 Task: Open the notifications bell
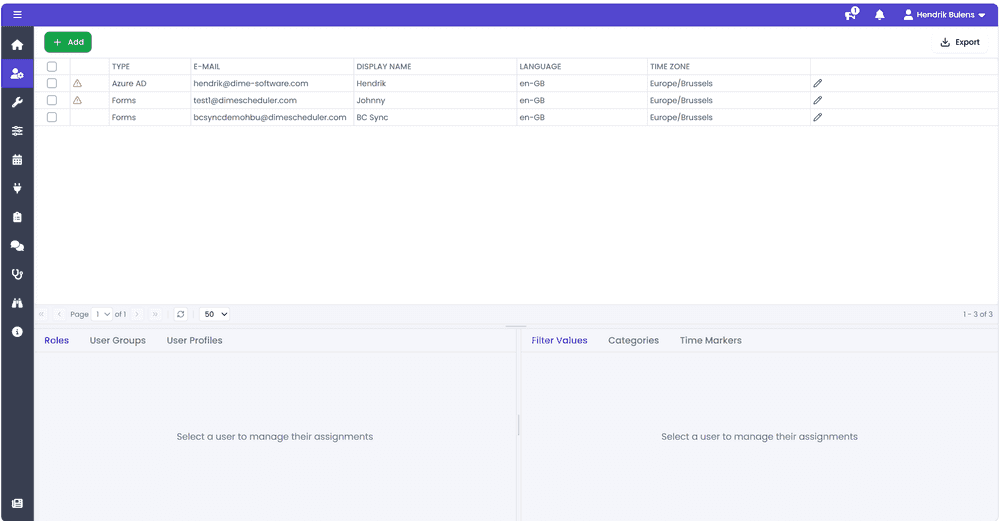point(879,15)
